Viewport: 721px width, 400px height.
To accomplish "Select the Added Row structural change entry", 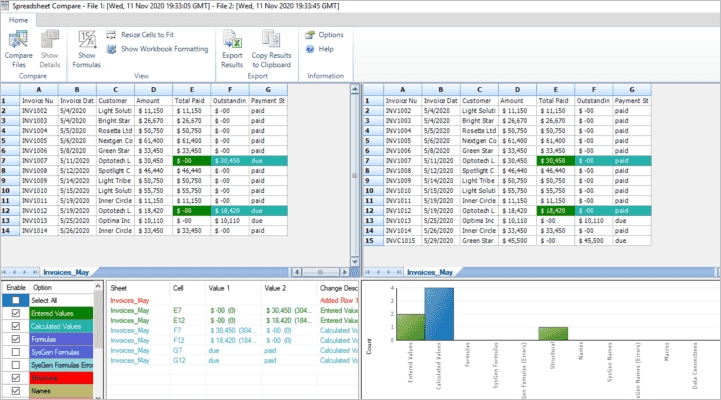I will coord(233,300).
